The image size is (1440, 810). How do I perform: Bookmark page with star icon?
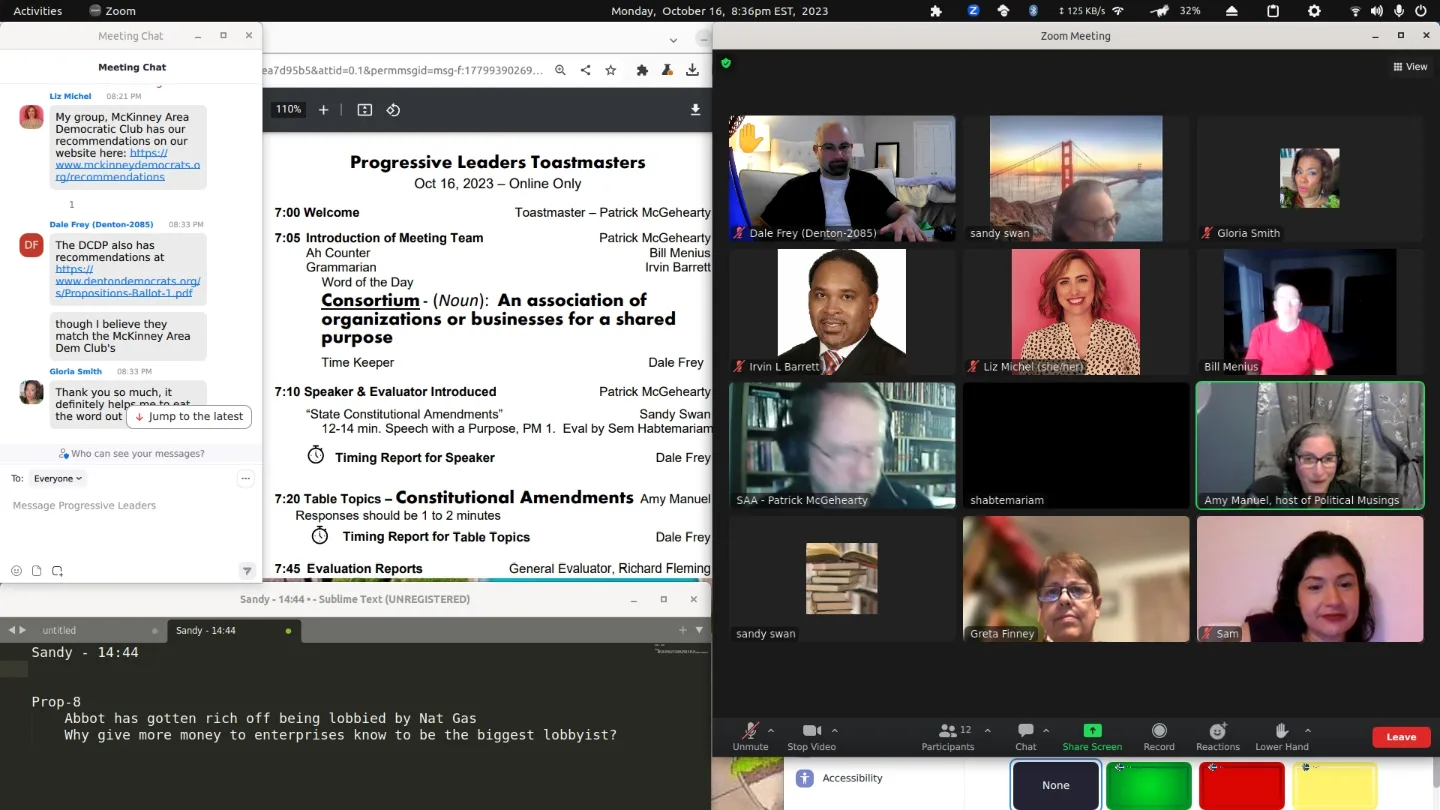[610, 70]
